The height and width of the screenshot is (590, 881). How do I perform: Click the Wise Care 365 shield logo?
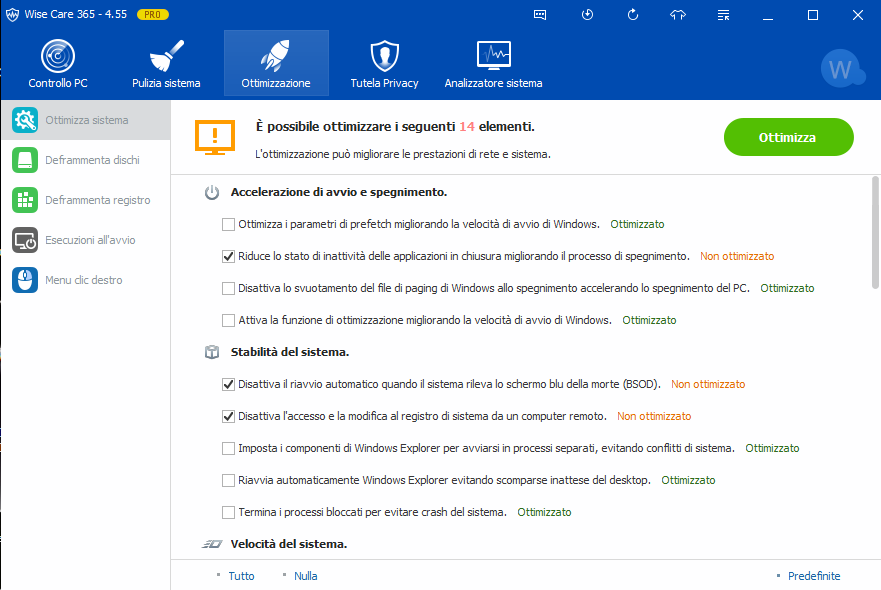pos(12,15)
